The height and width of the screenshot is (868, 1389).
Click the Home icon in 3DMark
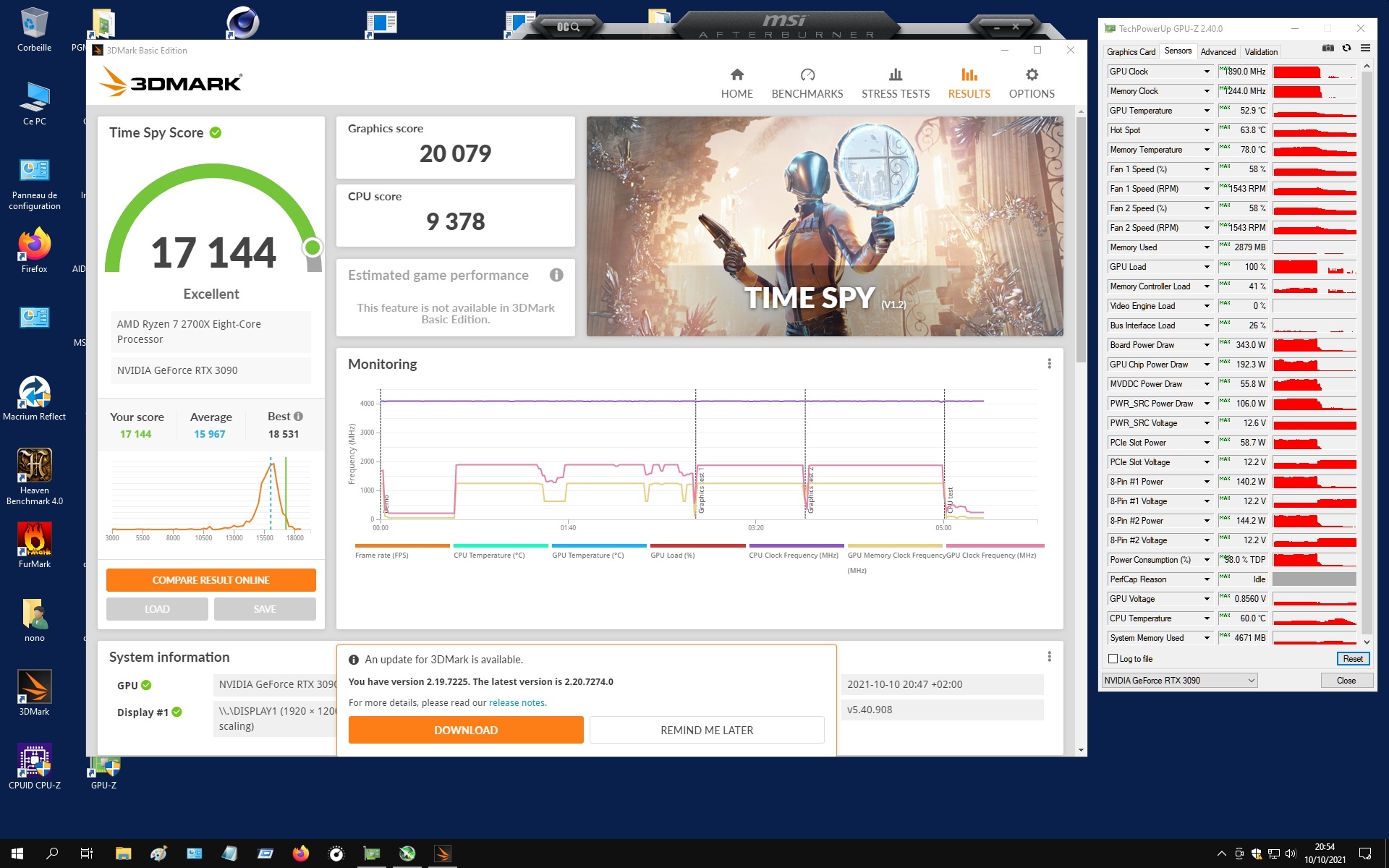pyautogui.click(x=736, y=75)
